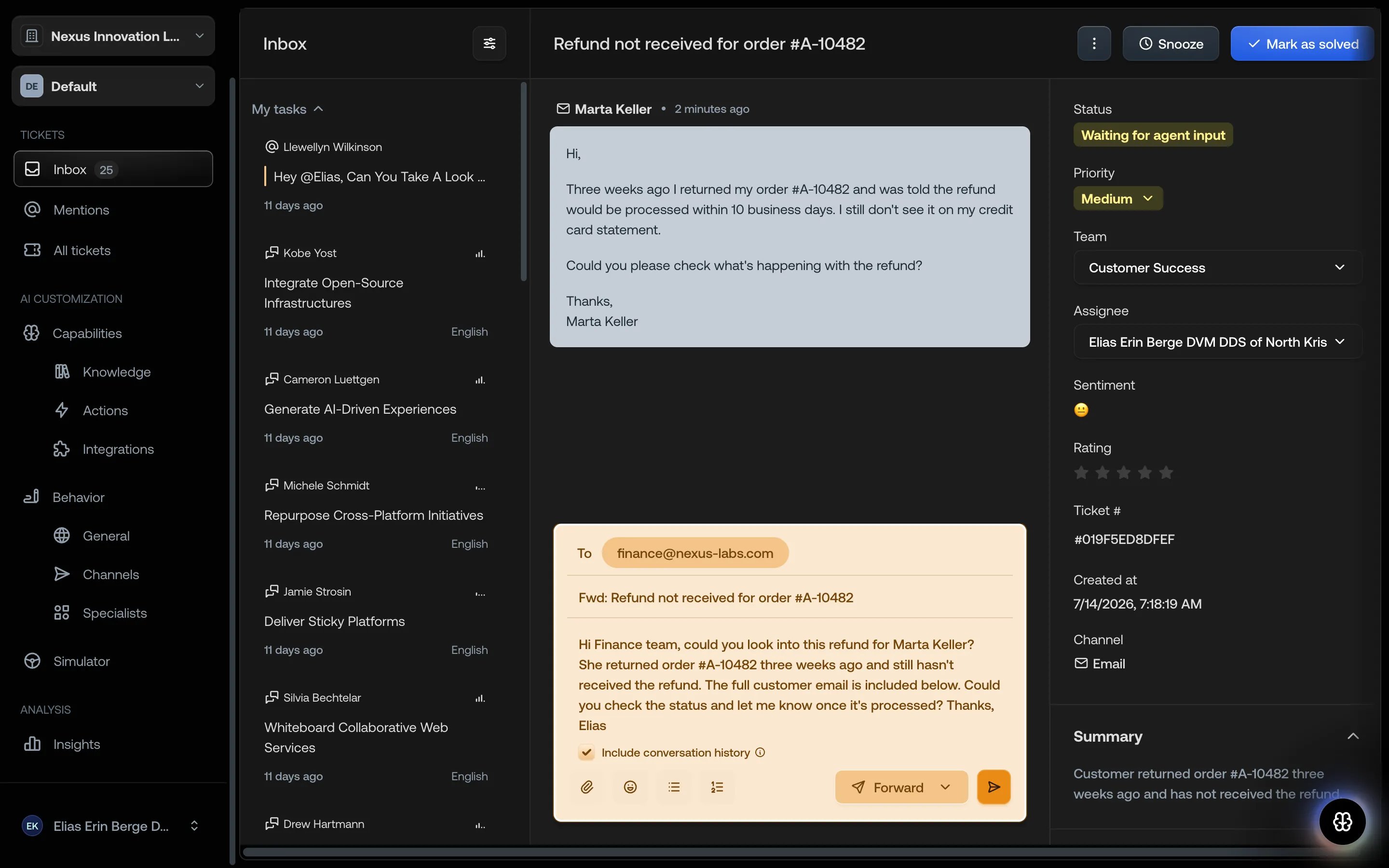Image resolution: width=1389 pixels, height=868 pixels.
Task: Click the priority icon on Silvia Bechtelar ticket
Action: point(480,699)
